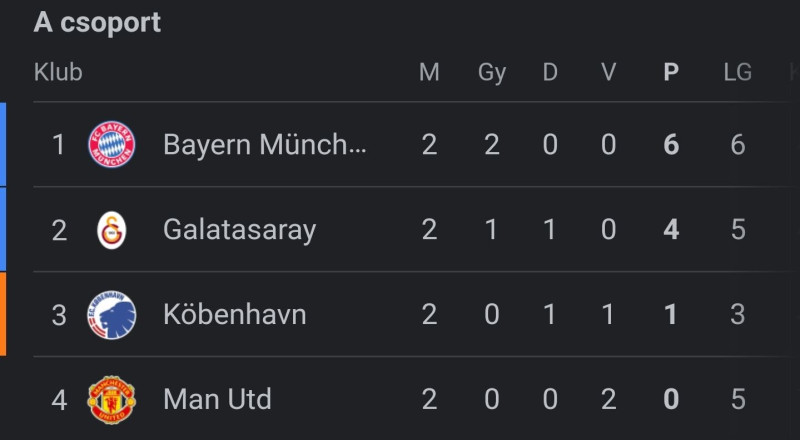The width and height of the screenshot is (800, 440).
Task: Click the V losses column header
Action: tap(608, 72)
